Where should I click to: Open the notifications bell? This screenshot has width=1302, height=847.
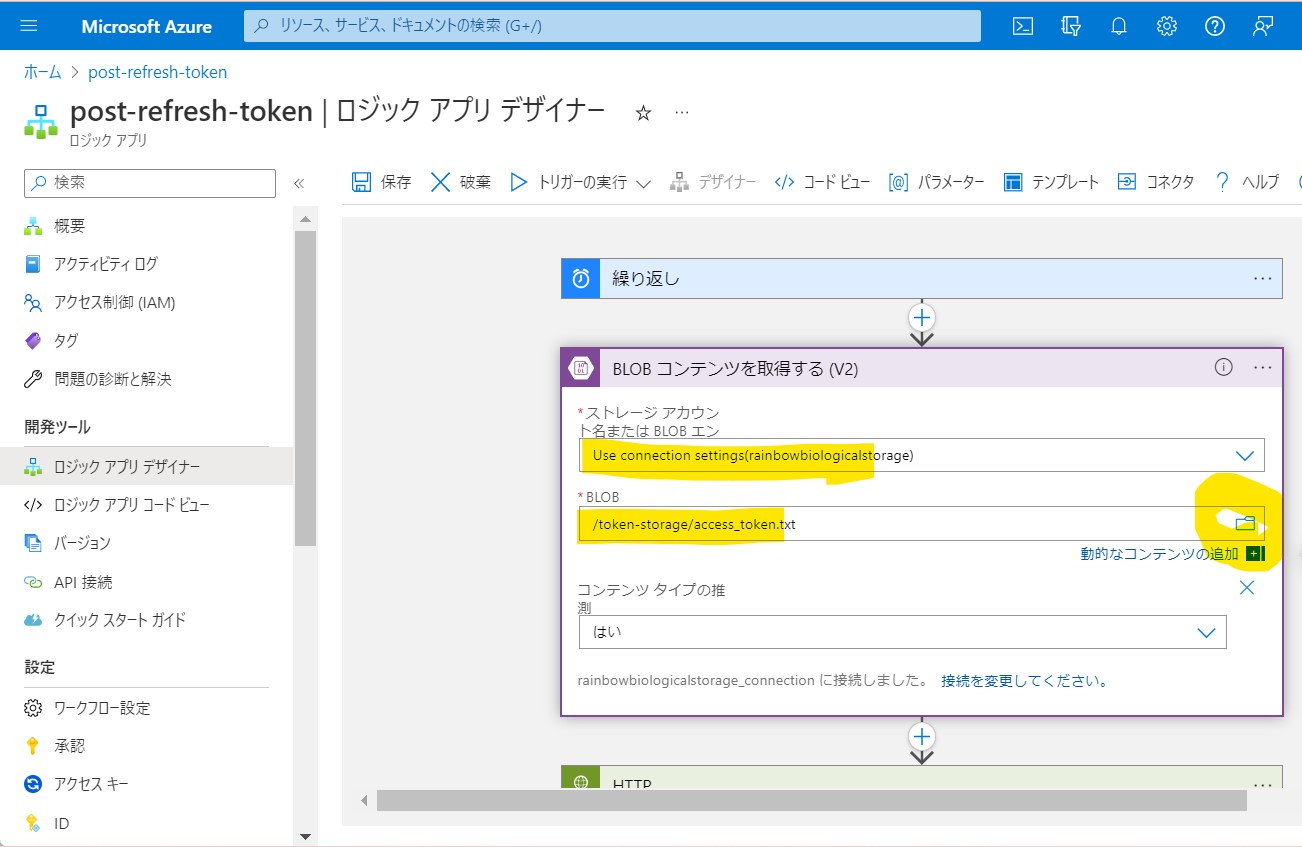click(x=1119, y=26)
